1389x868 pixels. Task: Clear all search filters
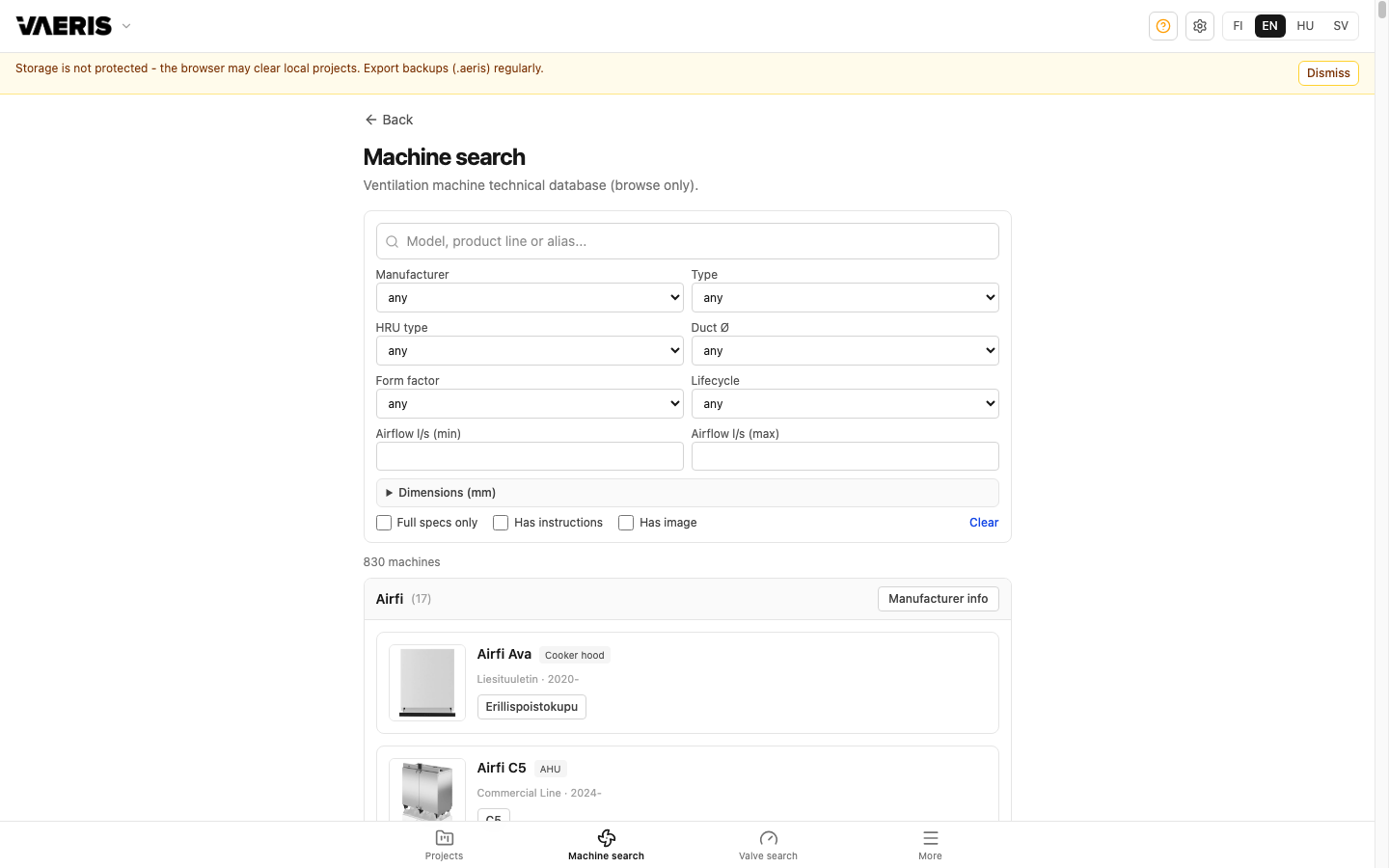(x=984, y=523)
